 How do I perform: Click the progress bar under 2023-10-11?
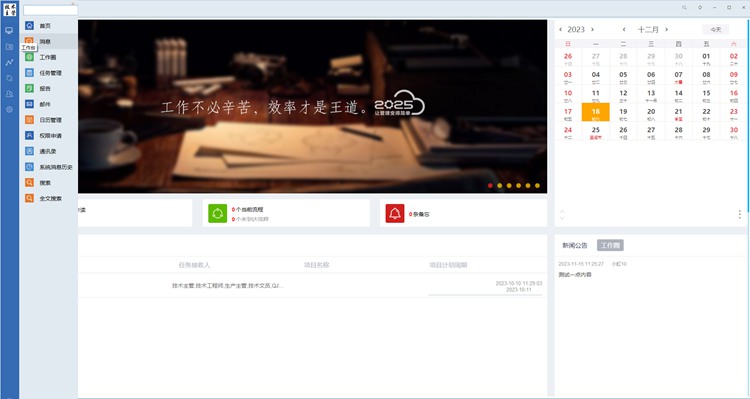(x=485, y=295)
